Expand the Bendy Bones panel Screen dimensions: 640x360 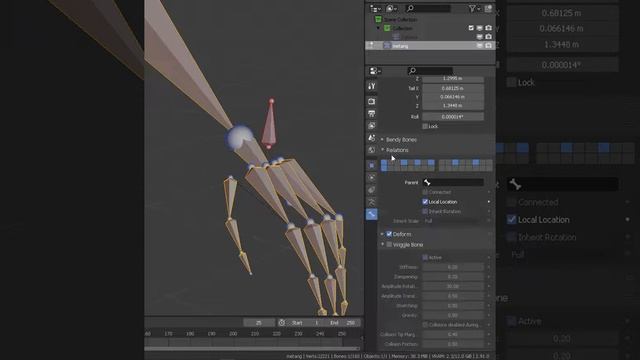[x=382, y=140]
